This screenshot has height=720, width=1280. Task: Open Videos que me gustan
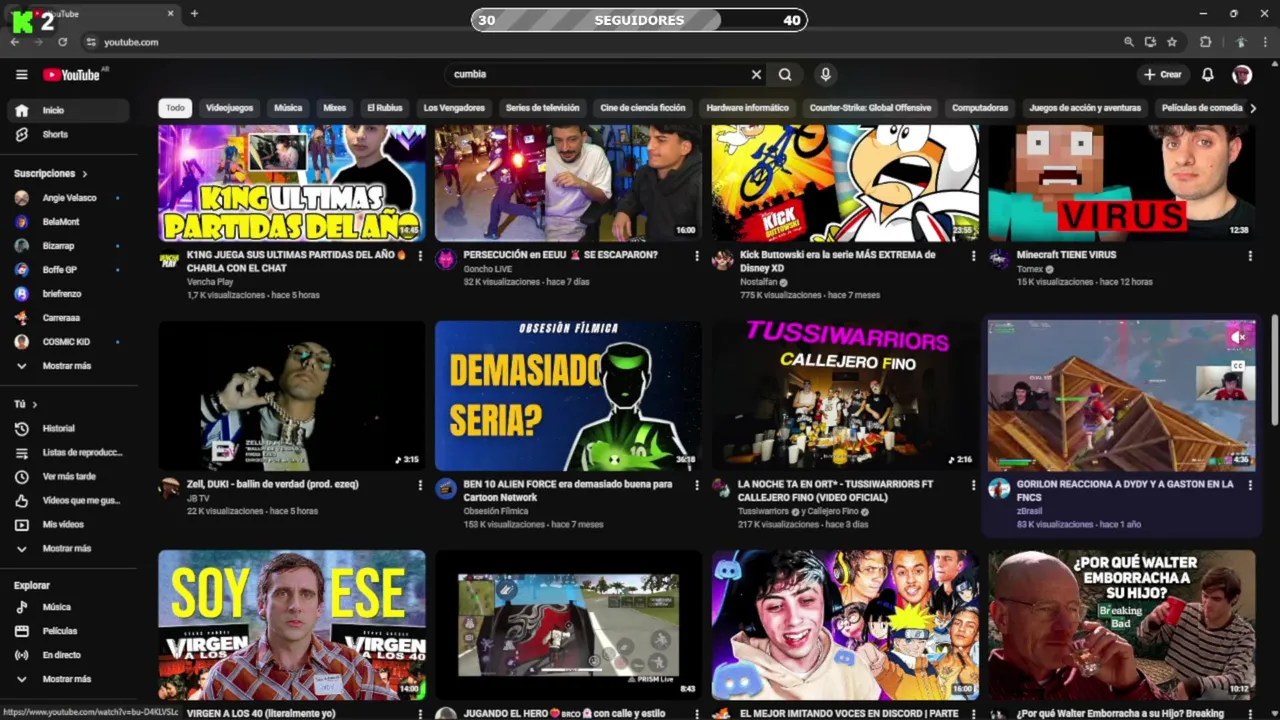68,500
